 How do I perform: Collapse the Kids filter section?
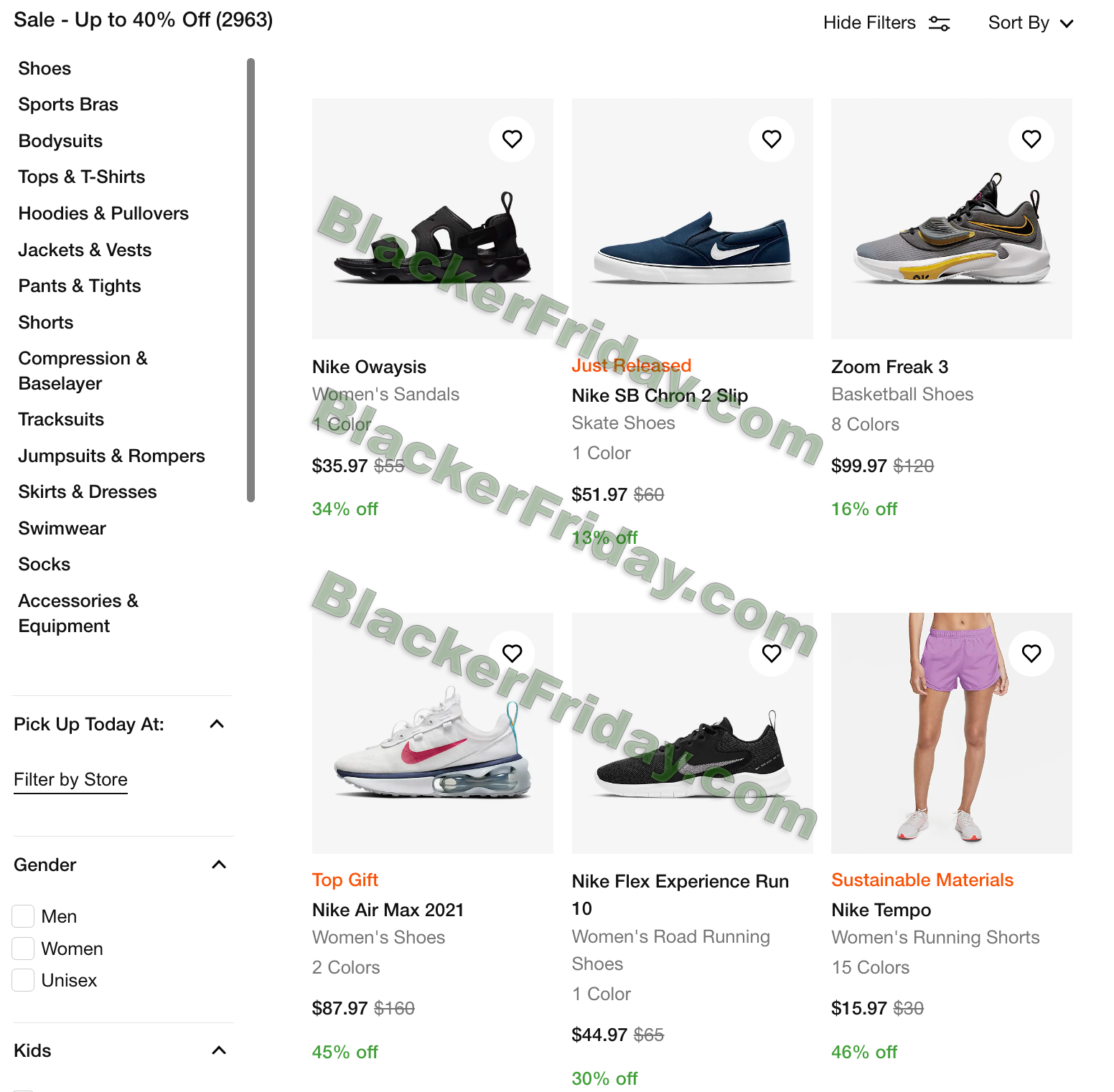pos(219,1050)
